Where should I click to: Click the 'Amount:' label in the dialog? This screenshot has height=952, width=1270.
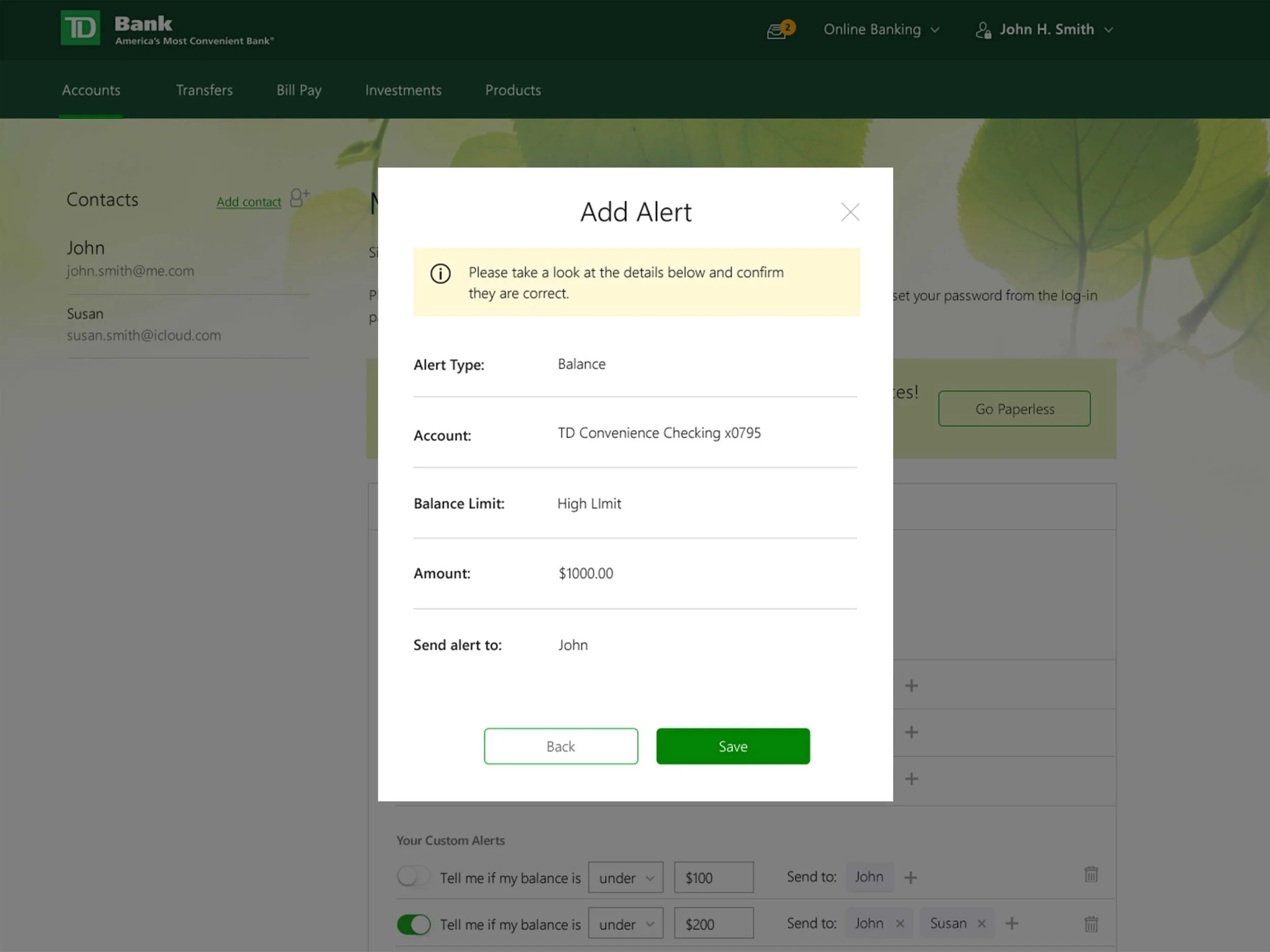pos(442,574)
